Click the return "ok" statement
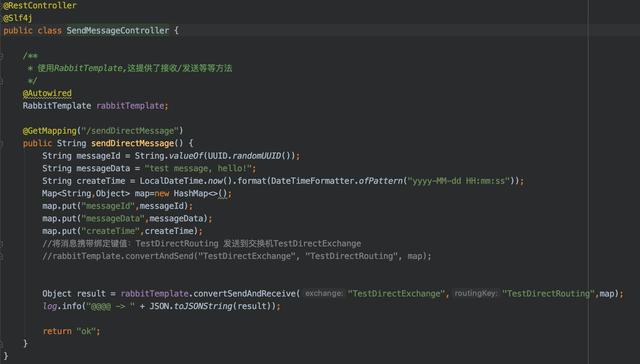Viewport: 640px width, 364px height. tap(71, 331)
